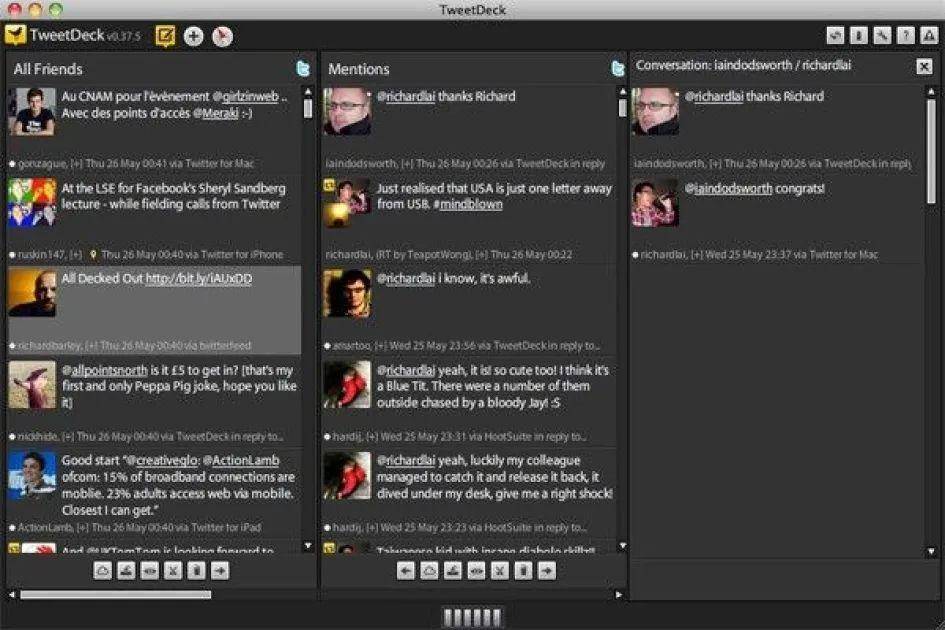Click scissors filter icon under Mentions
The width and height of the screenshot is (945, 630).
click(500, 570)
